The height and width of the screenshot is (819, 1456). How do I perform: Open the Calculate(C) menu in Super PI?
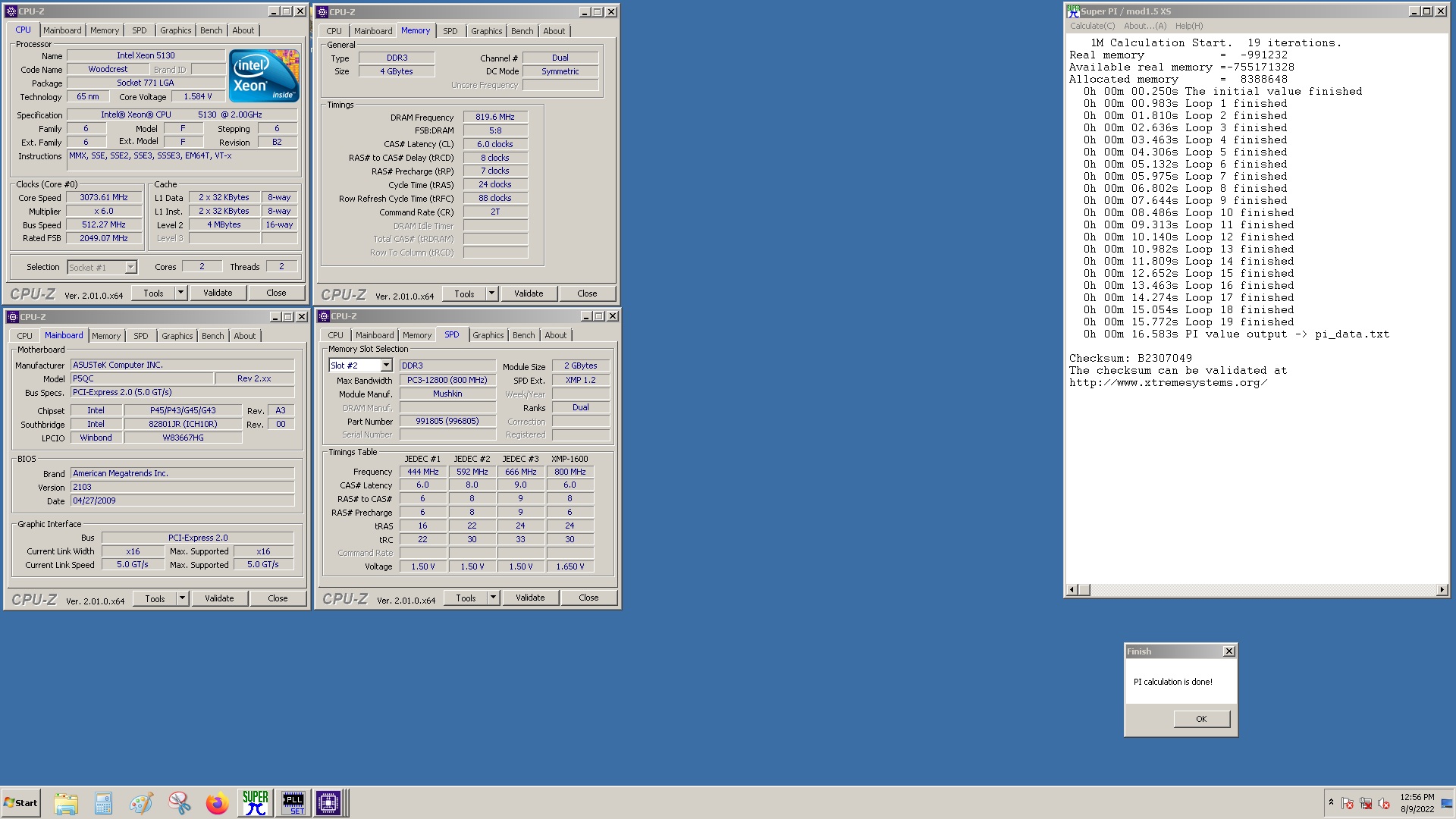(x=1093, y=26)
